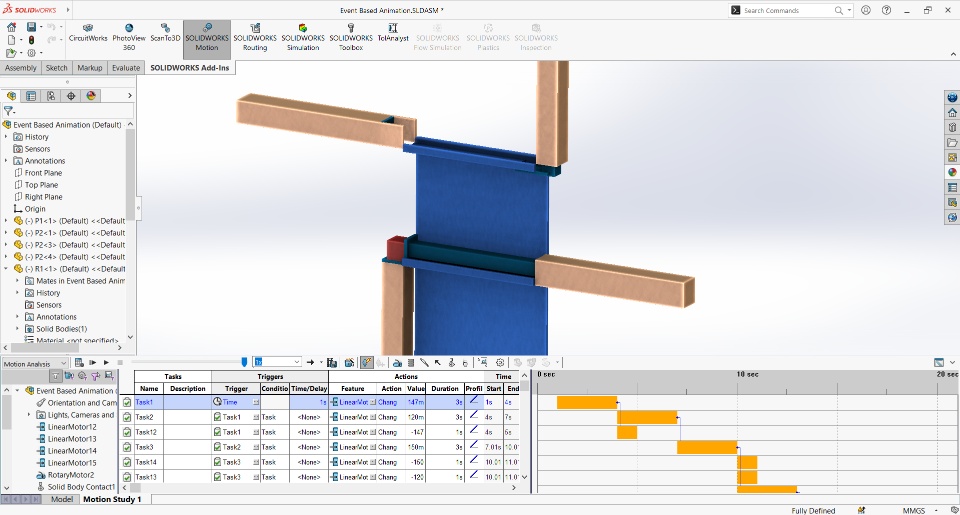The image size is (960, 515).
Task: Uncheck the Task3 row enable checkbox
Action: pos(127,447)
